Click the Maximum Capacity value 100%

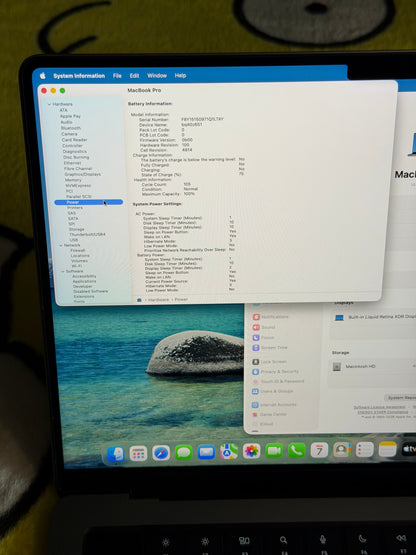tap(189, 194)
